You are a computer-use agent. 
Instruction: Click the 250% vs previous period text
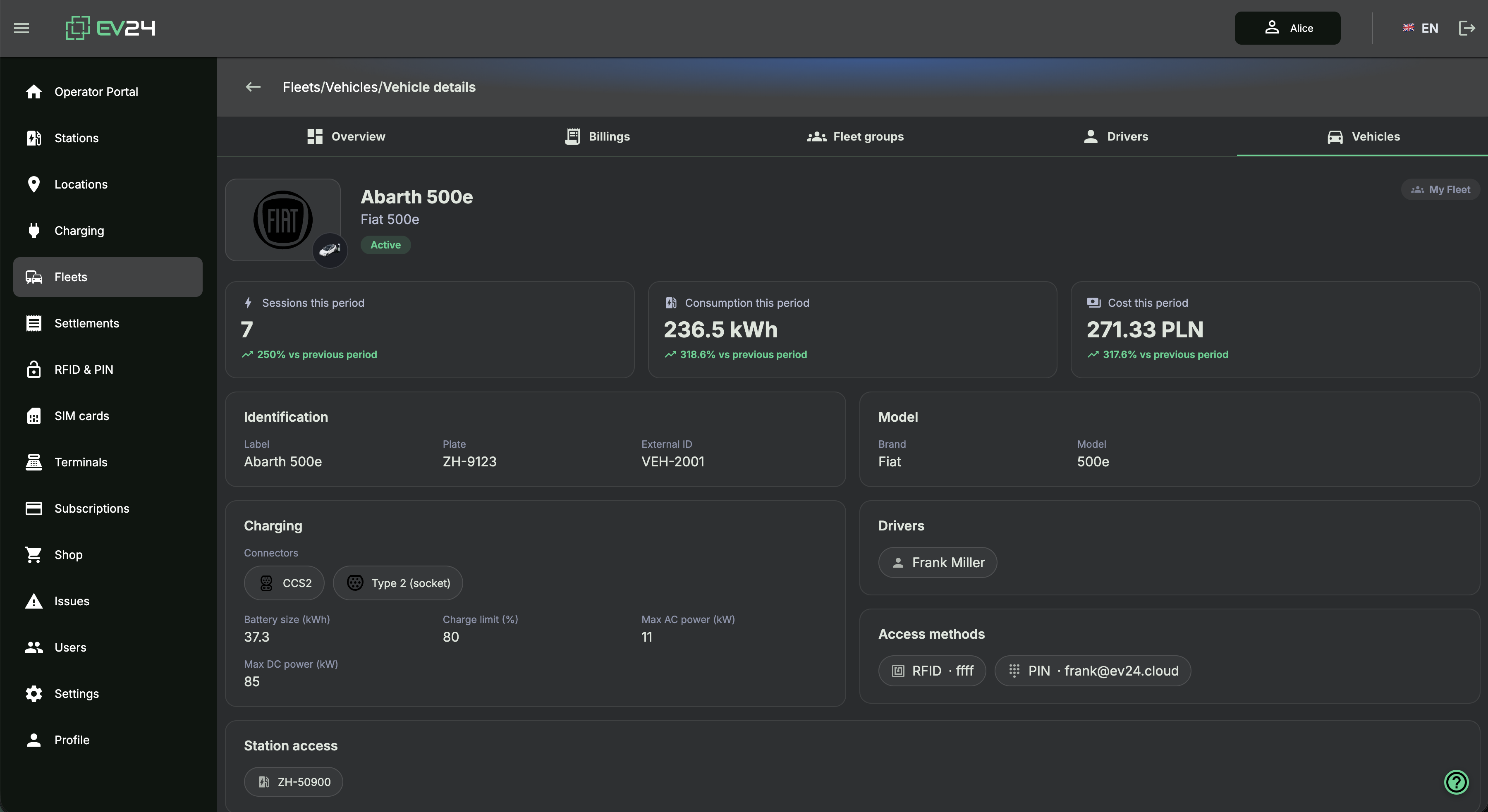click(317, 355)
